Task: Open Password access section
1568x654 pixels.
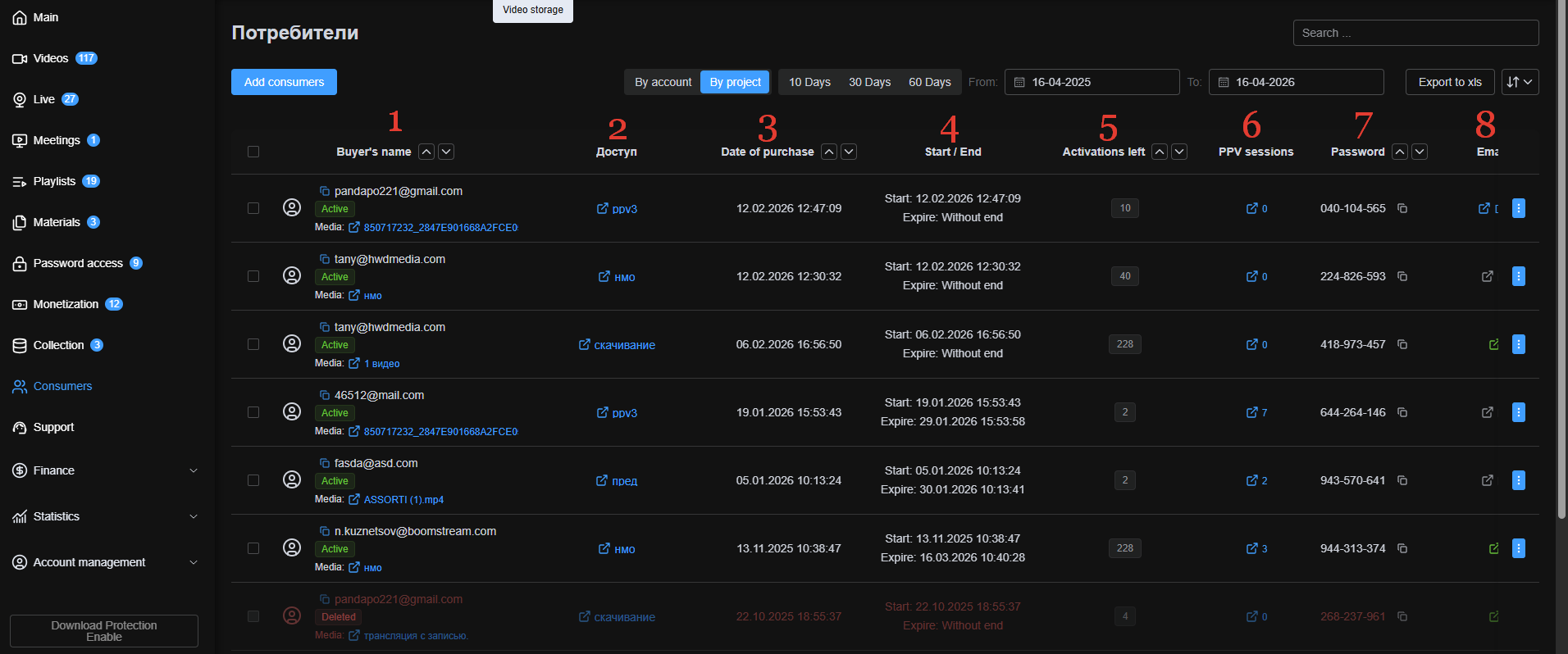Action: pos(77,263)
